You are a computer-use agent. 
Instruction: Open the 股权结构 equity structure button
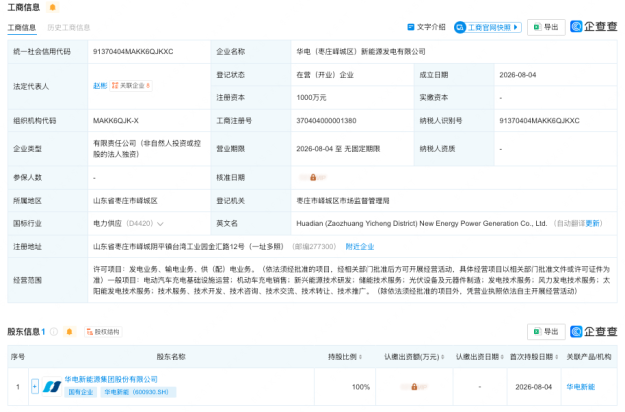[x=103, y=332]
